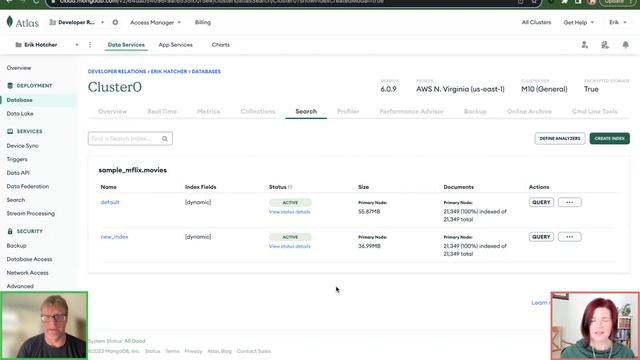Click the search magnifier icon in index field
640x360 pixels.
click(165, 139)
